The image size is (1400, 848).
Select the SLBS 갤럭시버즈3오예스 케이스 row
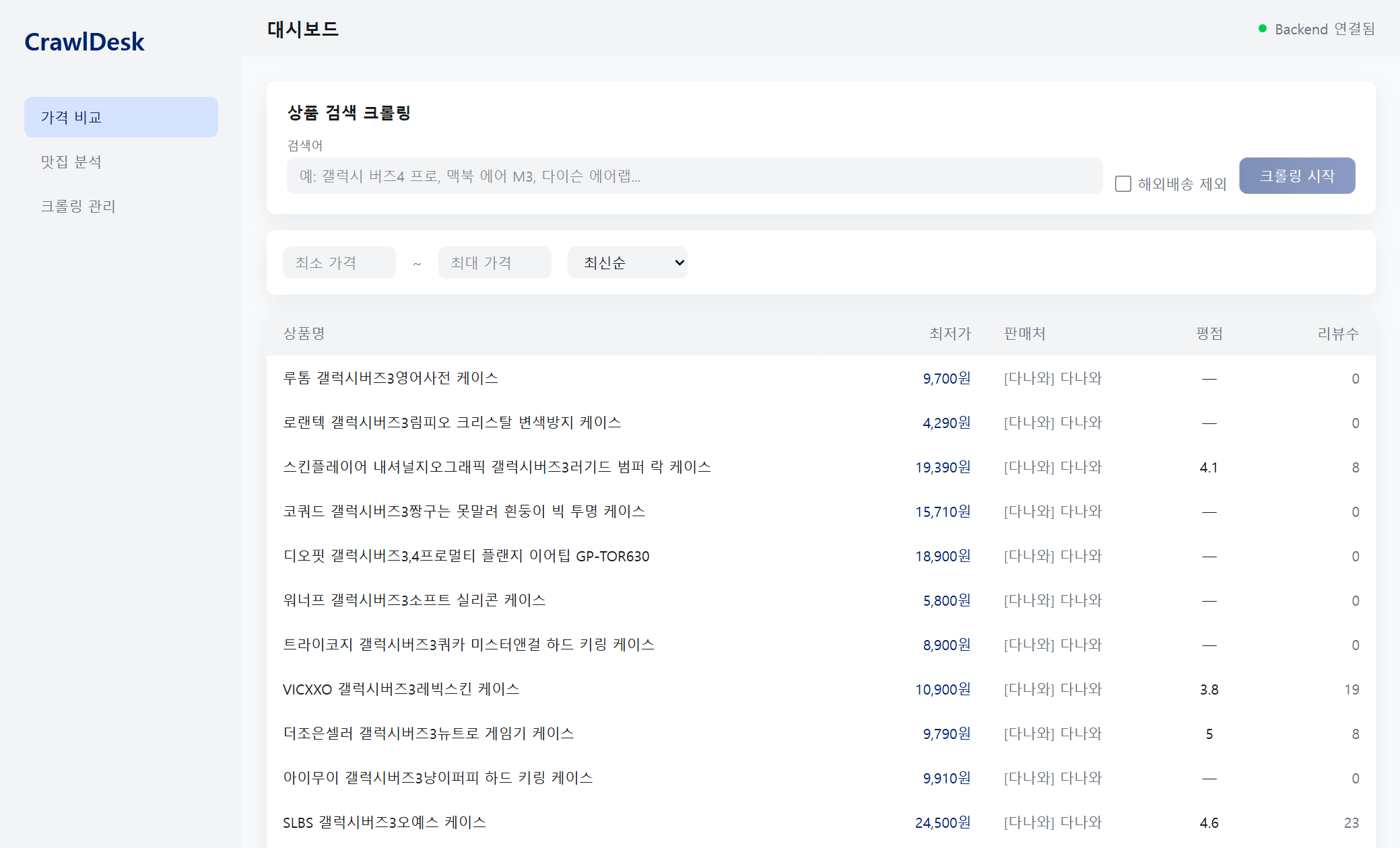pyautogui.click(x=821, y=822)
